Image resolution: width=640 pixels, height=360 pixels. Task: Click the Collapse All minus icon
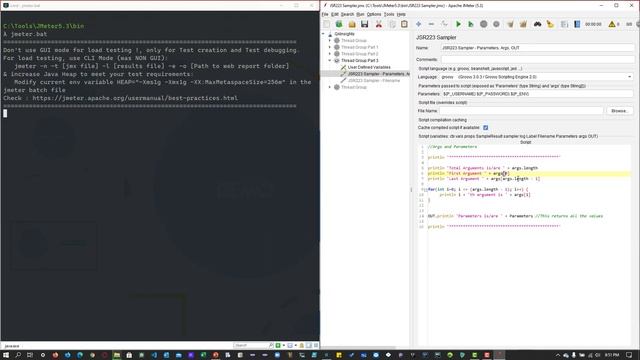431,24
